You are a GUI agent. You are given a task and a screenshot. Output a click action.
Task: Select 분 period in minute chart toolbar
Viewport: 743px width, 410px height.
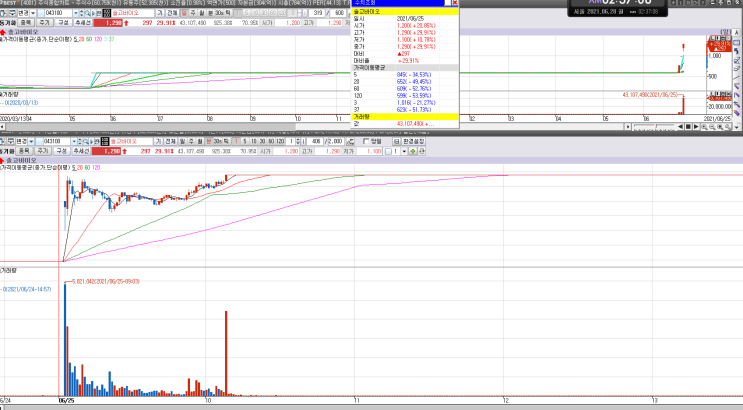208,141
